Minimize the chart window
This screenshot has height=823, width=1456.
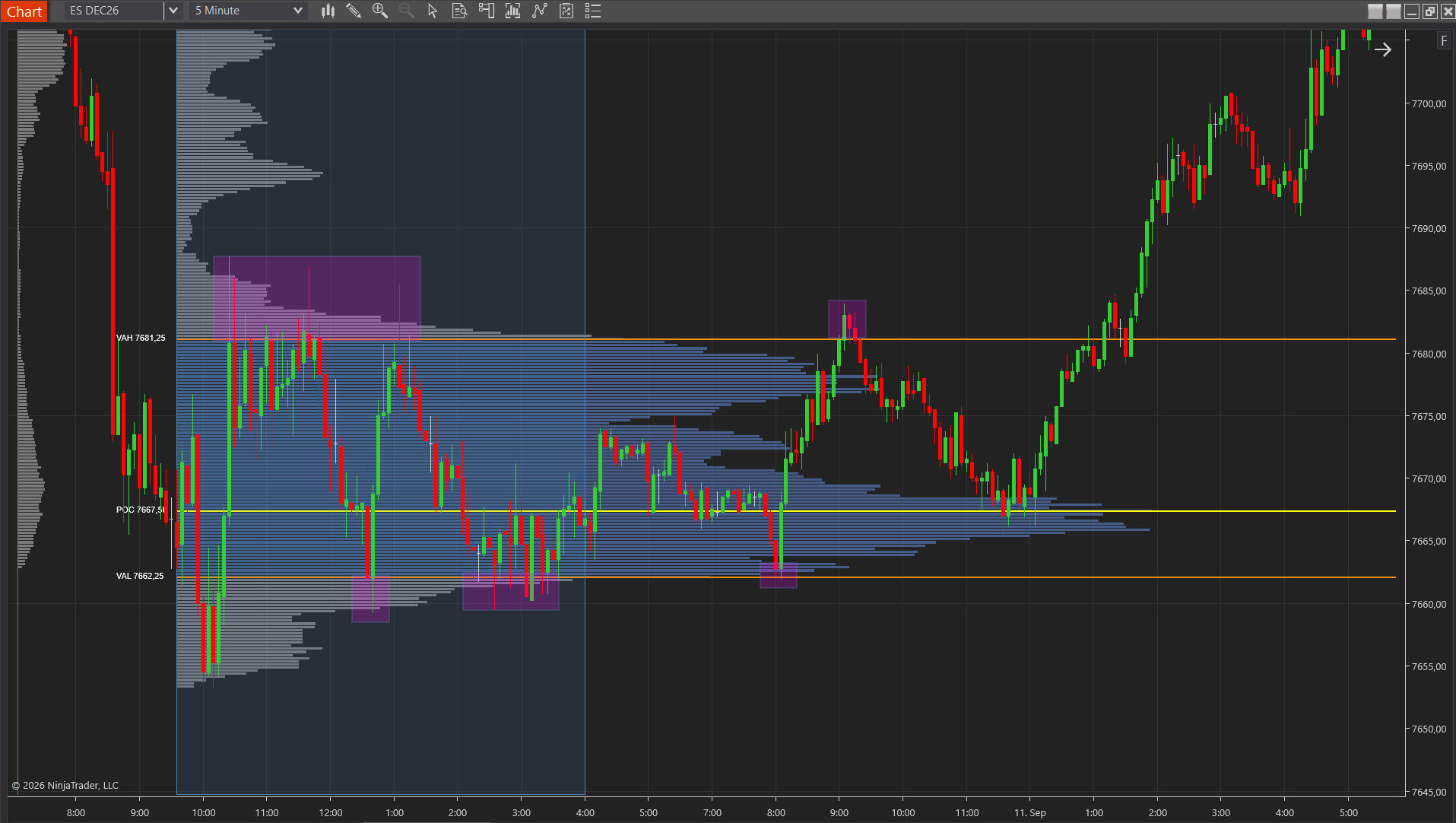coord(1412,11)
